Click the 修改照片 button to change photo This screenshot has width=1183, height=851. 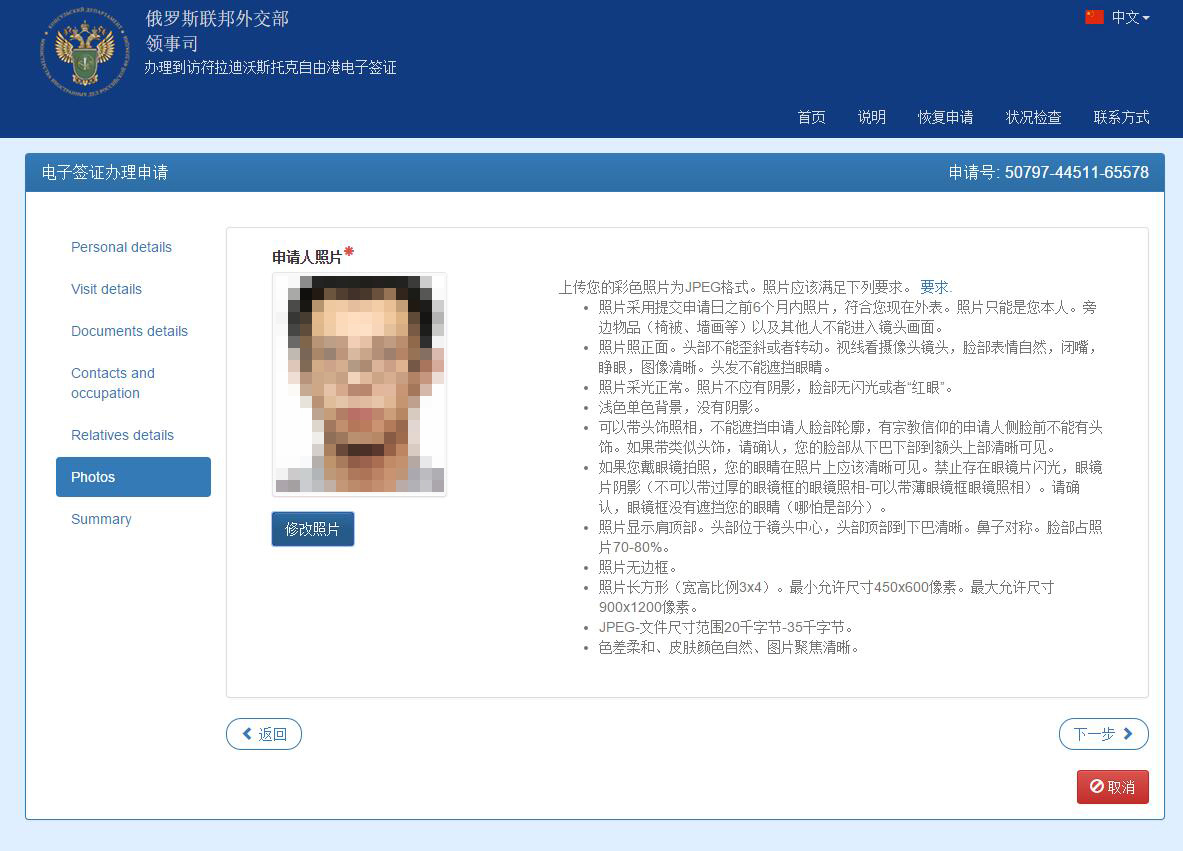312,529
